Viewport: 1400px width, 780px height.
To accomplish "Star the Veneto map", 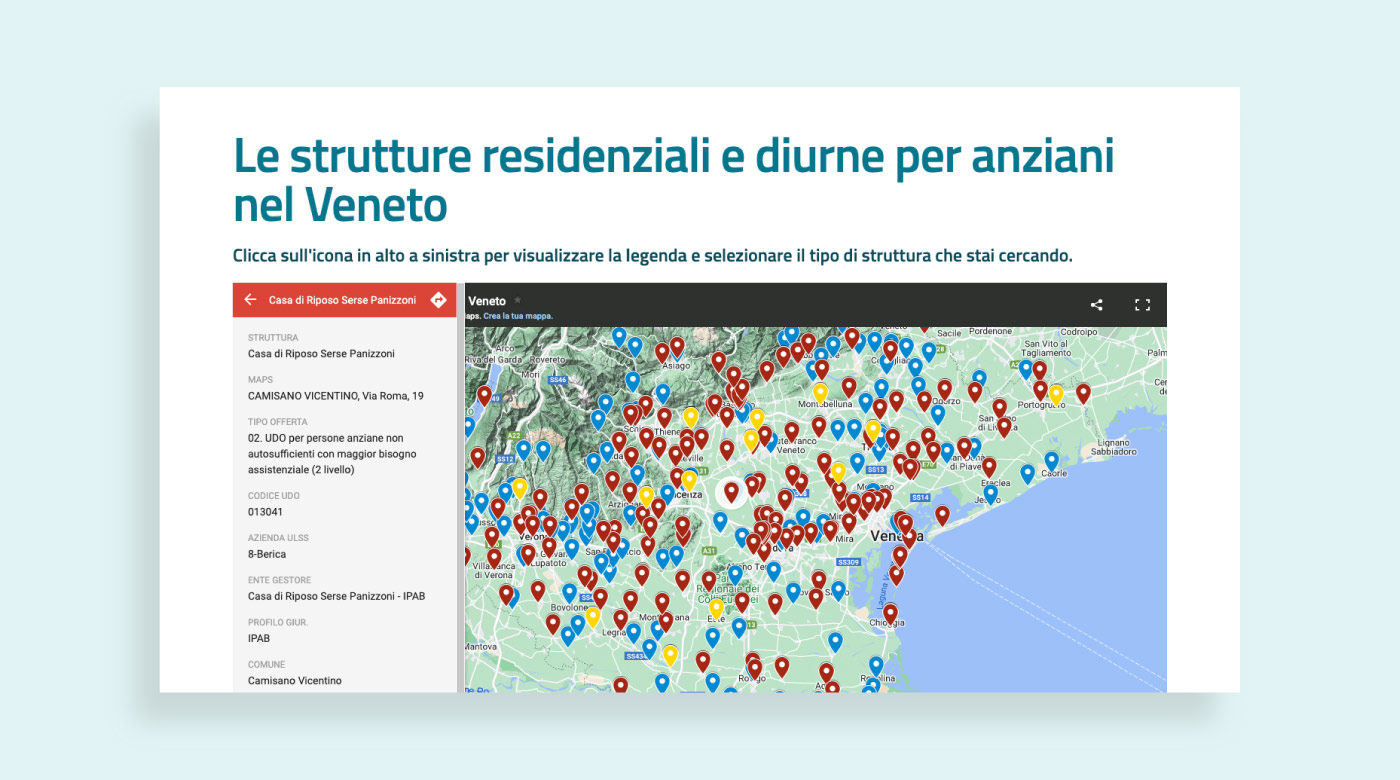I will (x=518, y=300).
